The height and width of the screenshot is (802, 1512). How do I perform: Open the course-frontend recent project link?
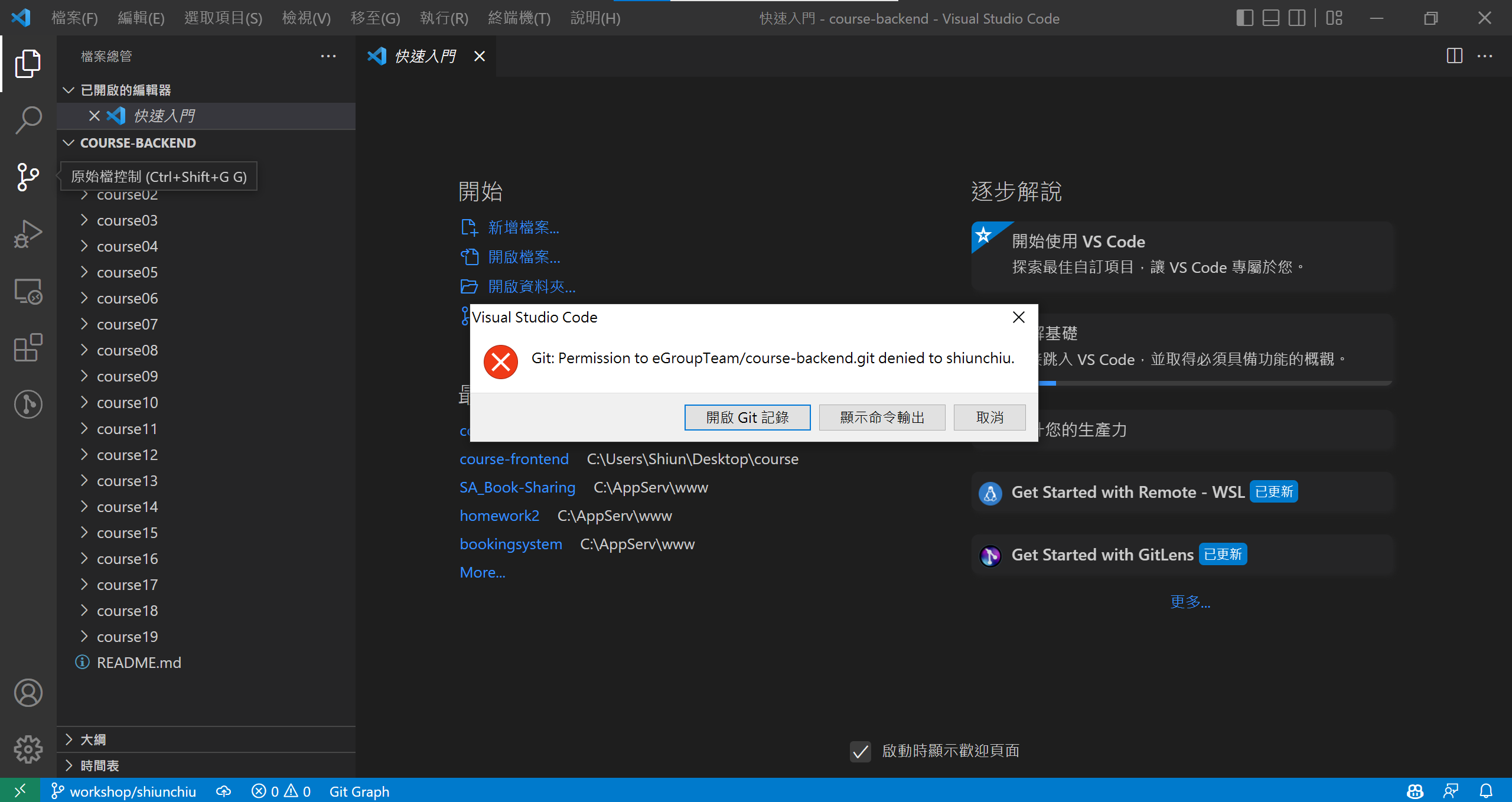point(514,458)
